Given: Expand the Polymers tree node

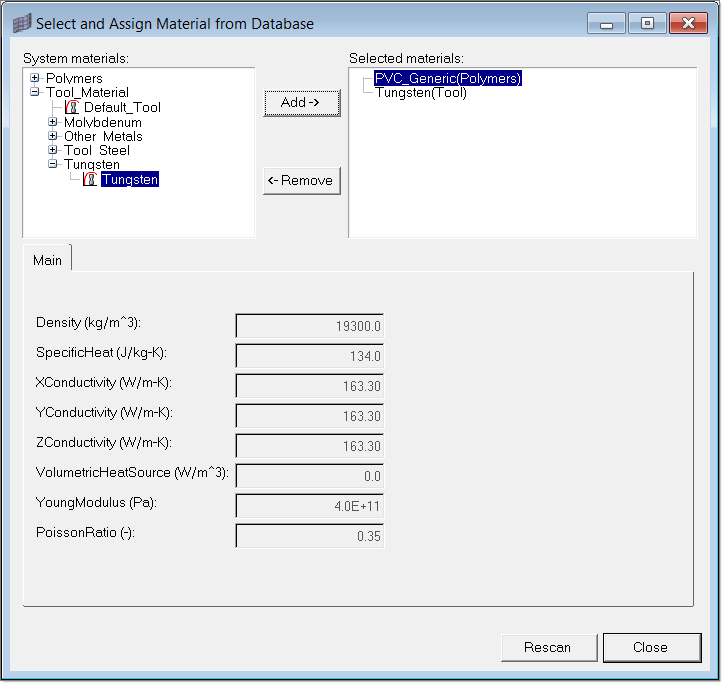Looking at the screenshot, I should click(35, 78).
